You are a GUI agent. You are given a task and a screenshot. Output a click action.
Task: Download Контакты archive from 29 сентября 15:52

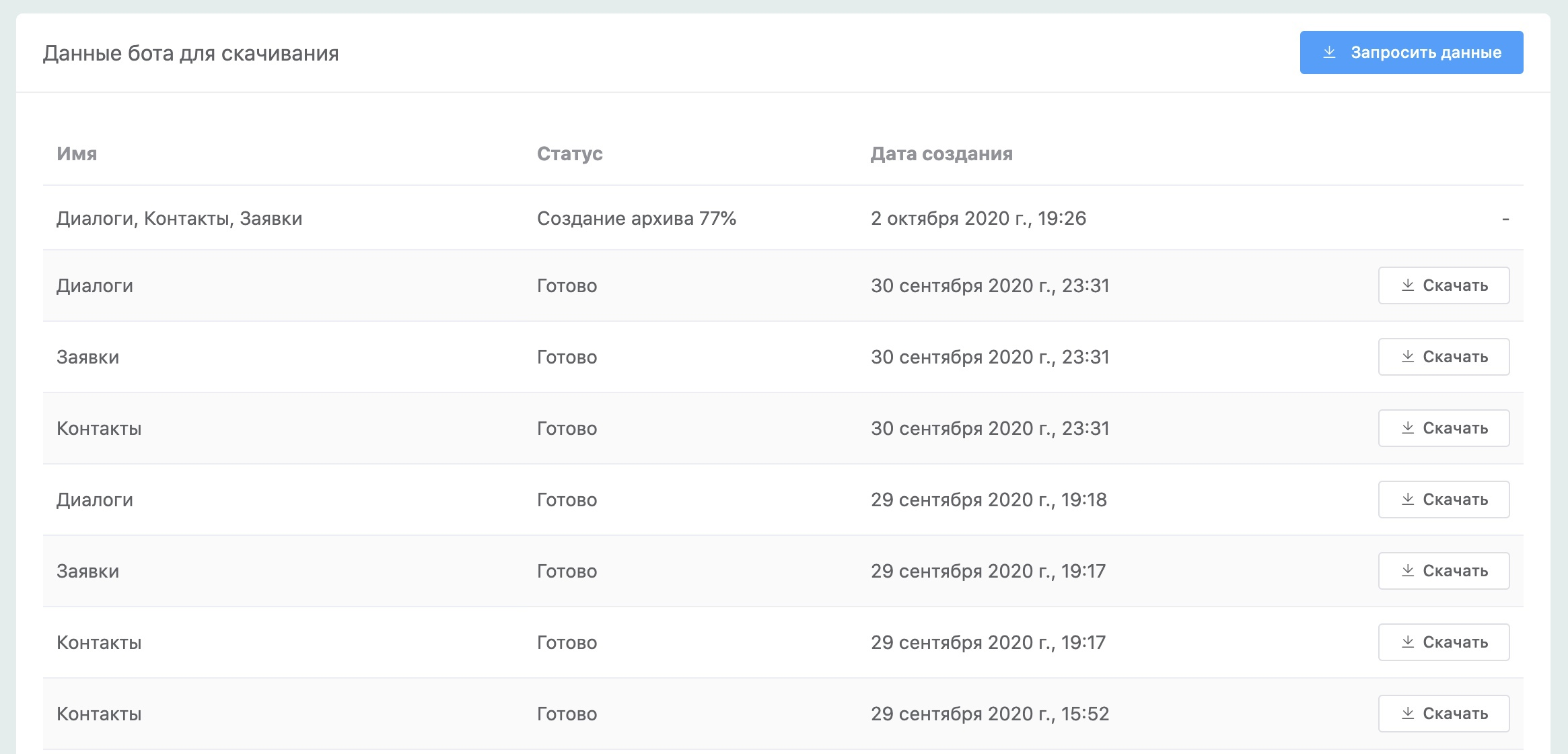[x=1444, y=714]
